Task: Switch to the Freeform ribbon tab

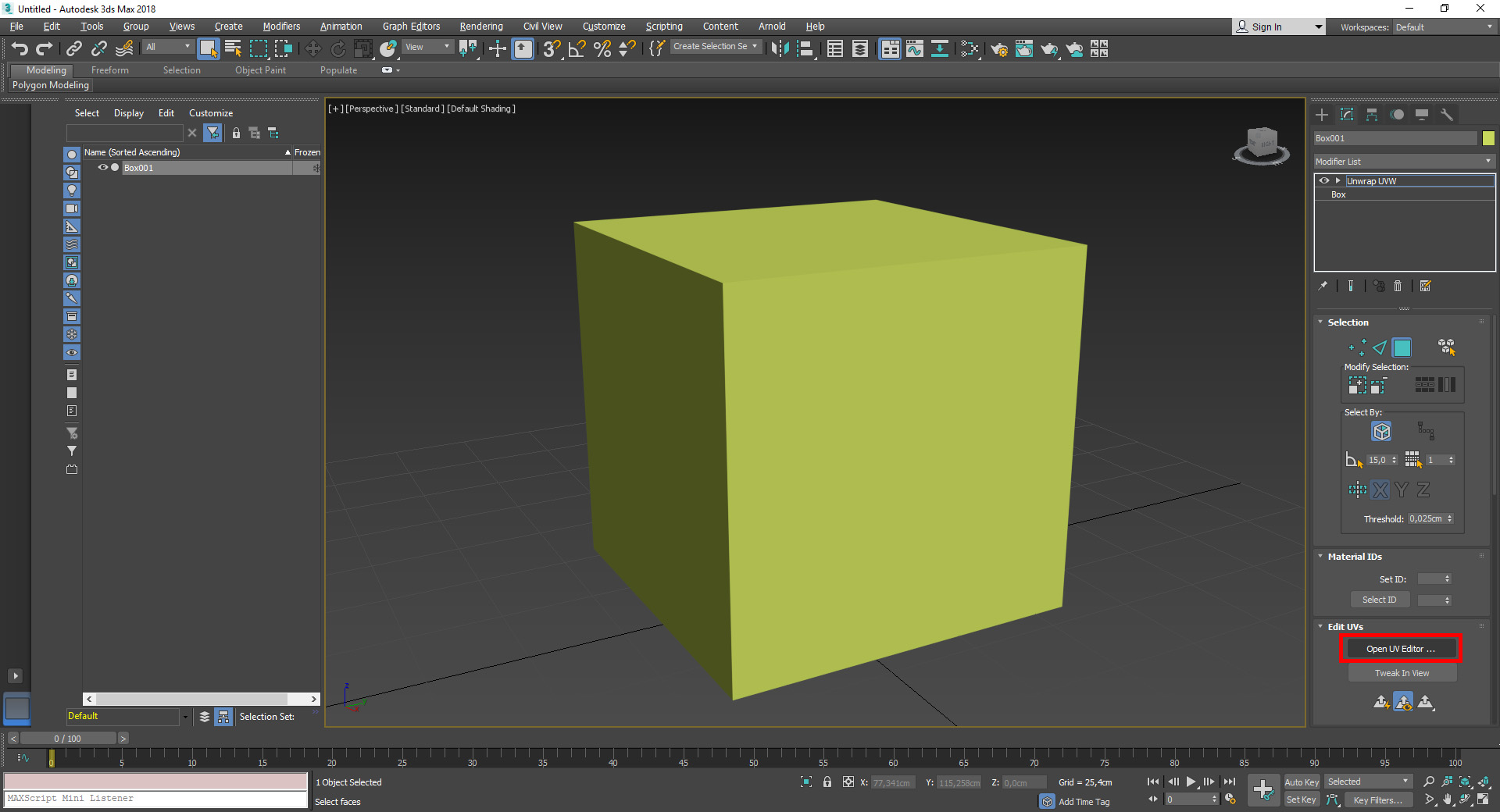Action: pyautogui.click(x=109, y=70)
